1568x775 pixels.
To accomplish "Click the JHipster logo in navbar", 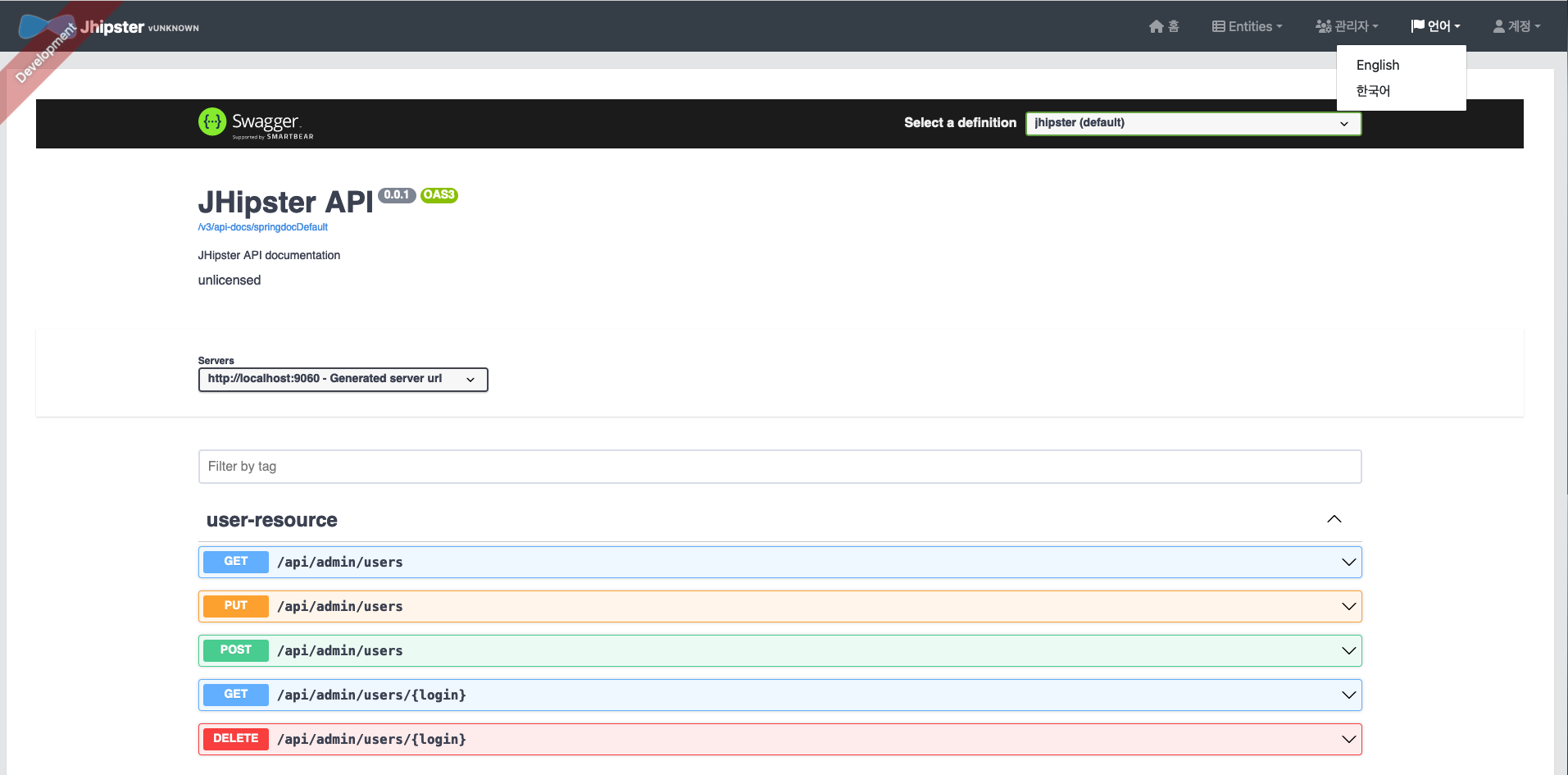I will coord(48,27).
